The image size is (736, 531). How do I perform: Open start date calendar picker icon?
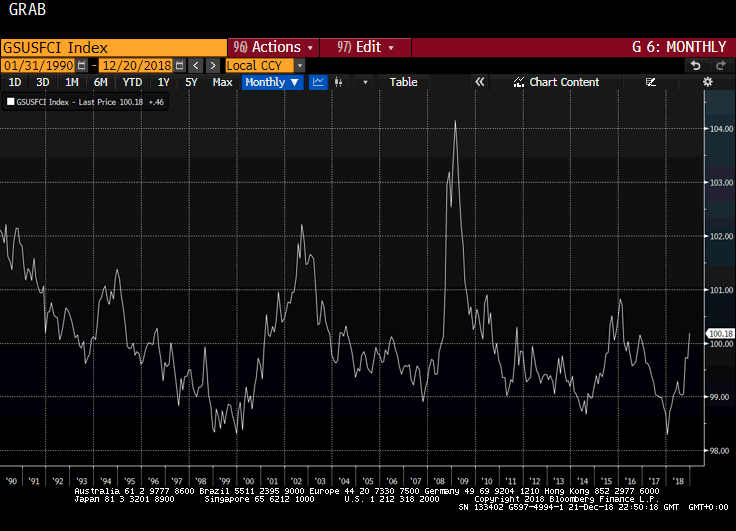coord(82,65)
